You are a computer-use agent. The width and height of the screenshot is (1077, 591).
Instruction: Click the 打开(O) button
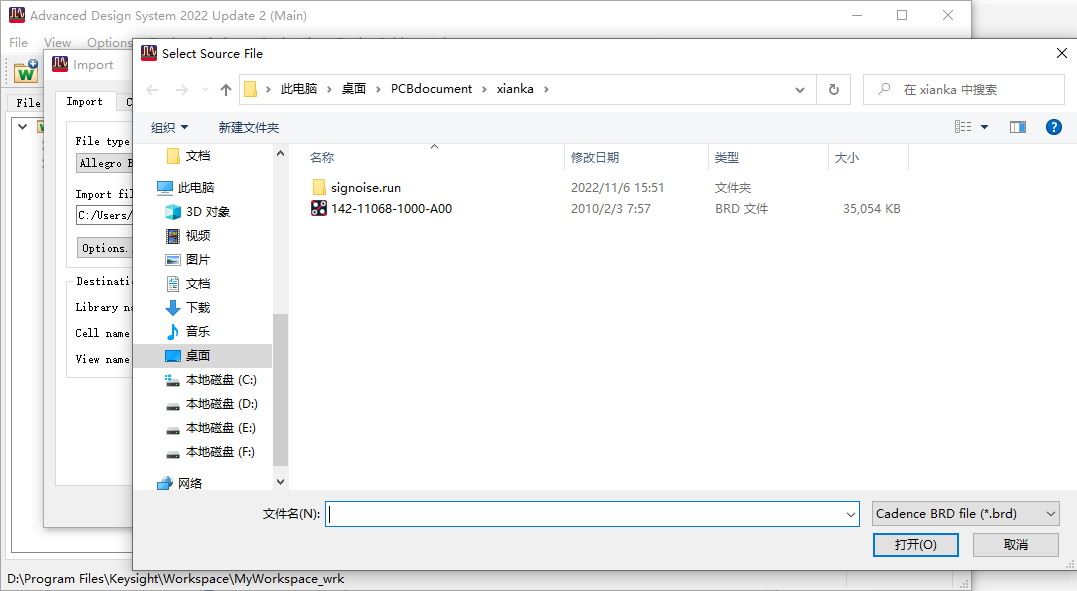tap(916, 545)
